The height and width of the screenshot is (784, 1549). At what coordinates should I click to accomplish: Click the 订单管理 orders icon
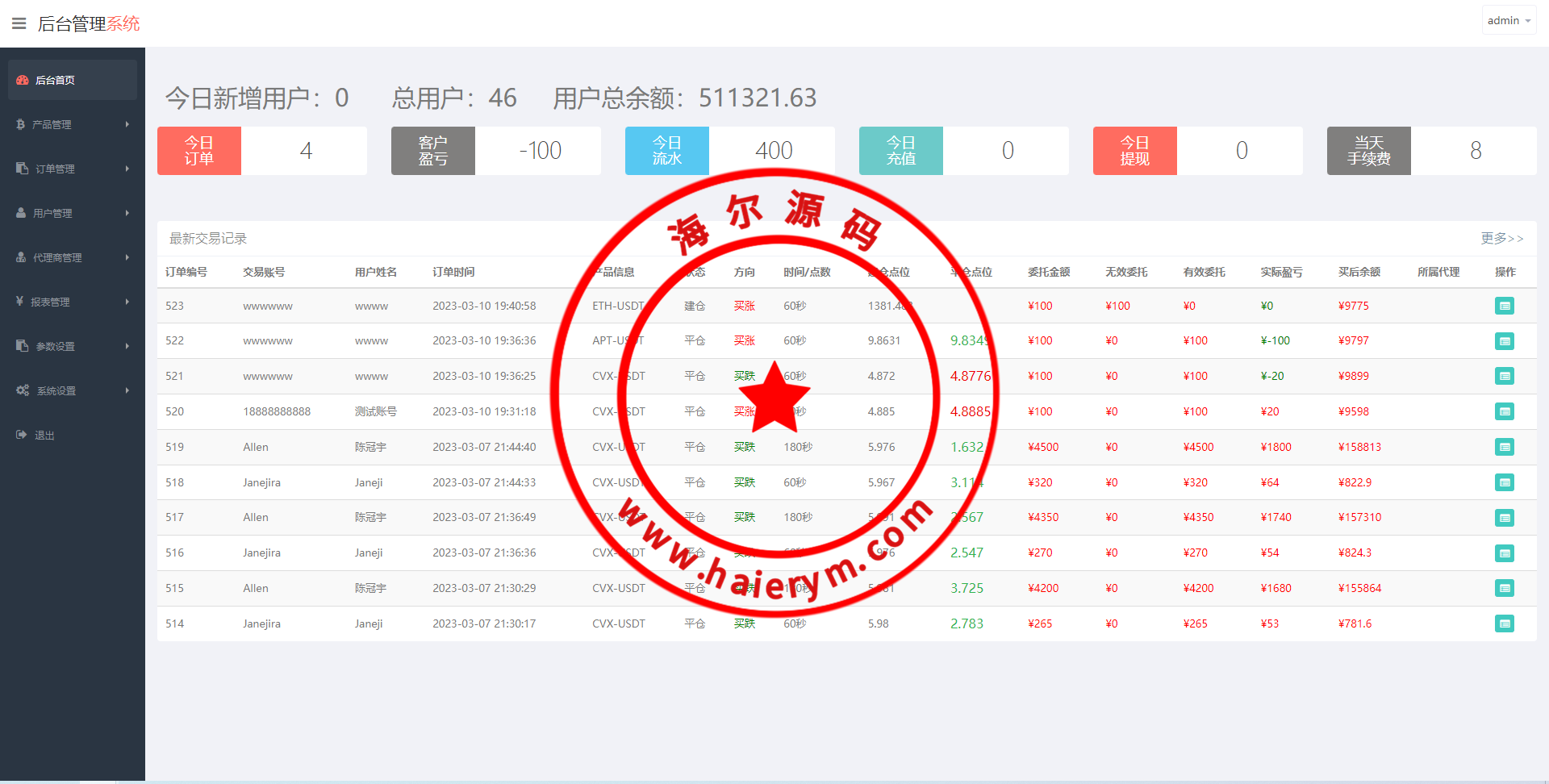[20, 168]
